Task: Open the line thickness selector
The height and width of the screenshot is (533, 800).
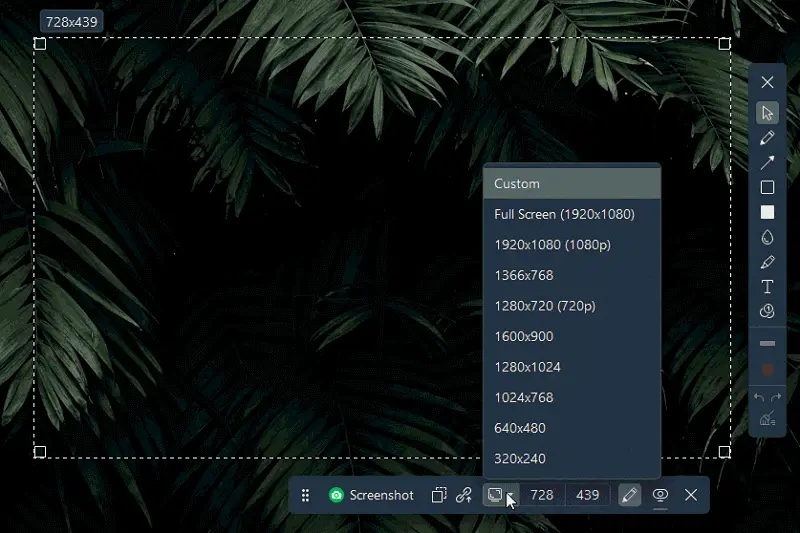Action: [x=767, y=344]
